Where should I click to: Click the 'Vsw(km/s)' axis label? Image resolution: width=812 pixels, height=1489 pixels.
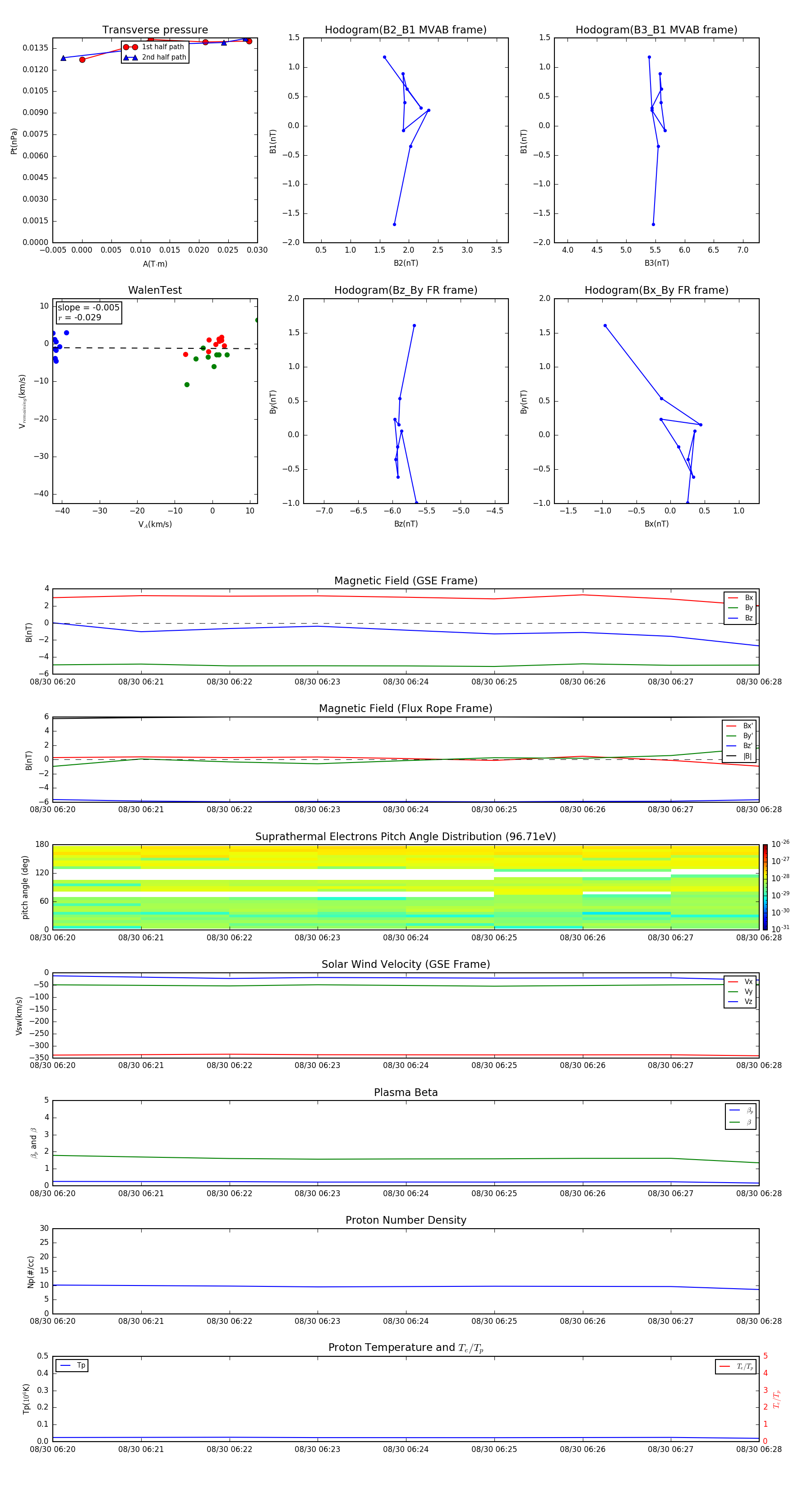pyautogui.click(x=18, y=1016)
